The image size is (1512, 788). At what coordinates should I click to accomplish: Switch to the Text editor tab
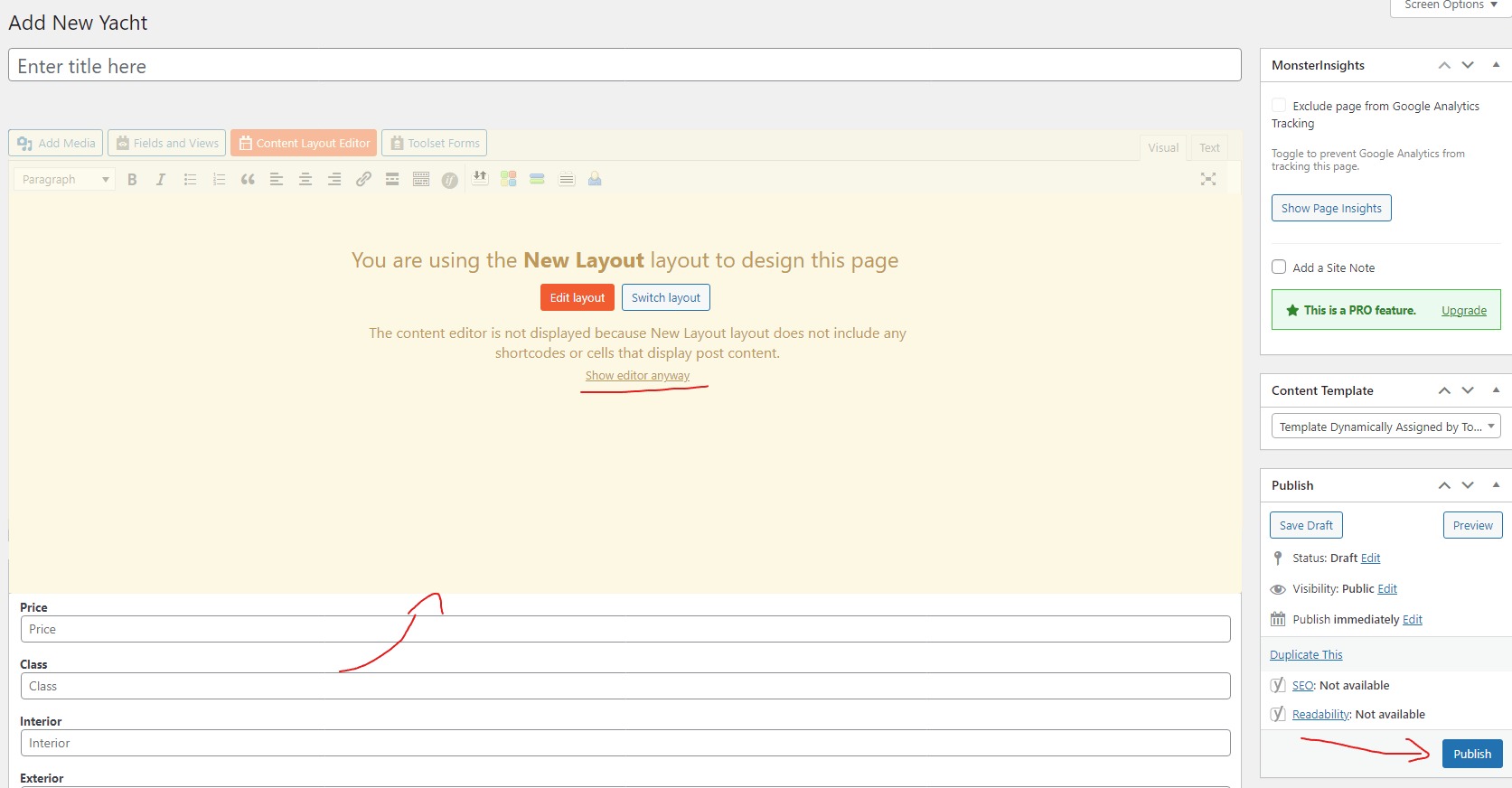pos(1209,147)
